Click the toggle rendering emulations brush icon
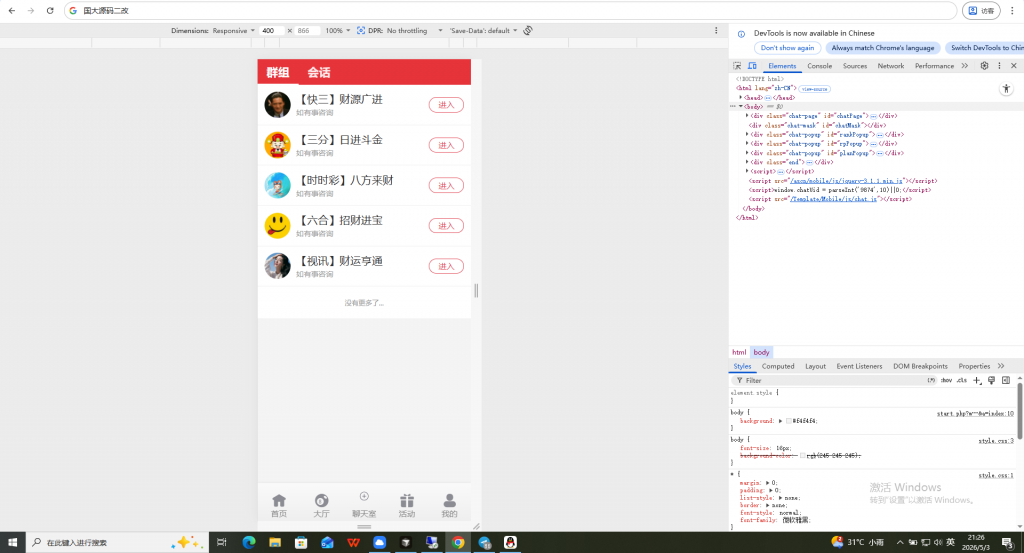The width and height of the screenshot is (1024, 553). pyautogui.click(x=991, y=380)
